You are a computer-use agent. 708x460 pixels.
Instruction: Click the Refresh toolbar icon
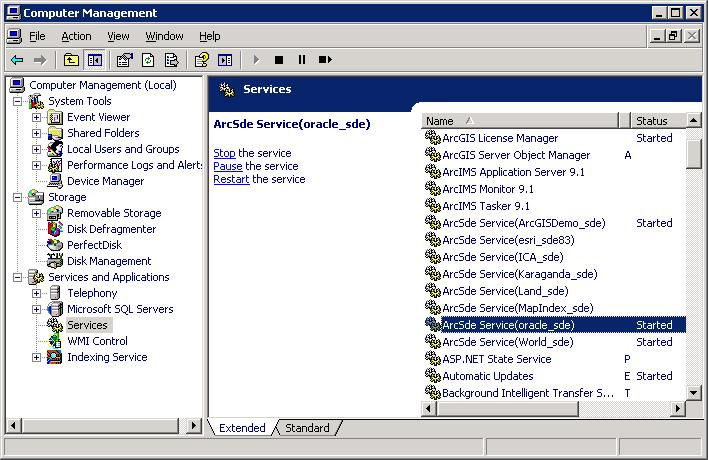pos(148,60)
